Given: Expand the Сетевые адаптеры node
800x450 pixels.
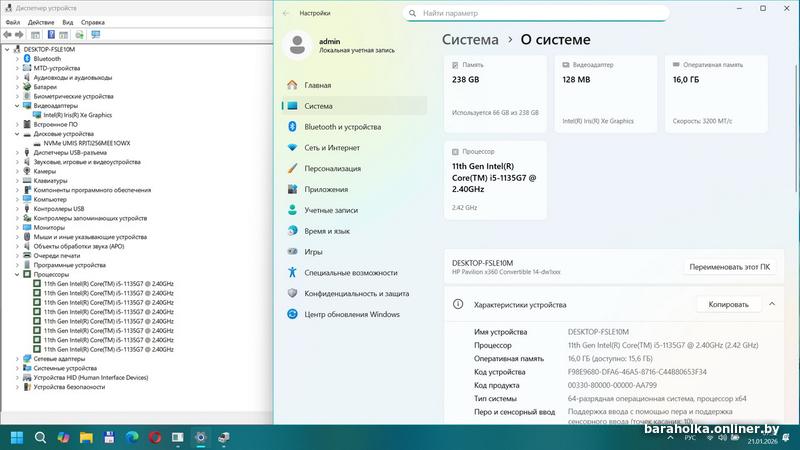Looking at the screenshot, I should coord(17,359).
